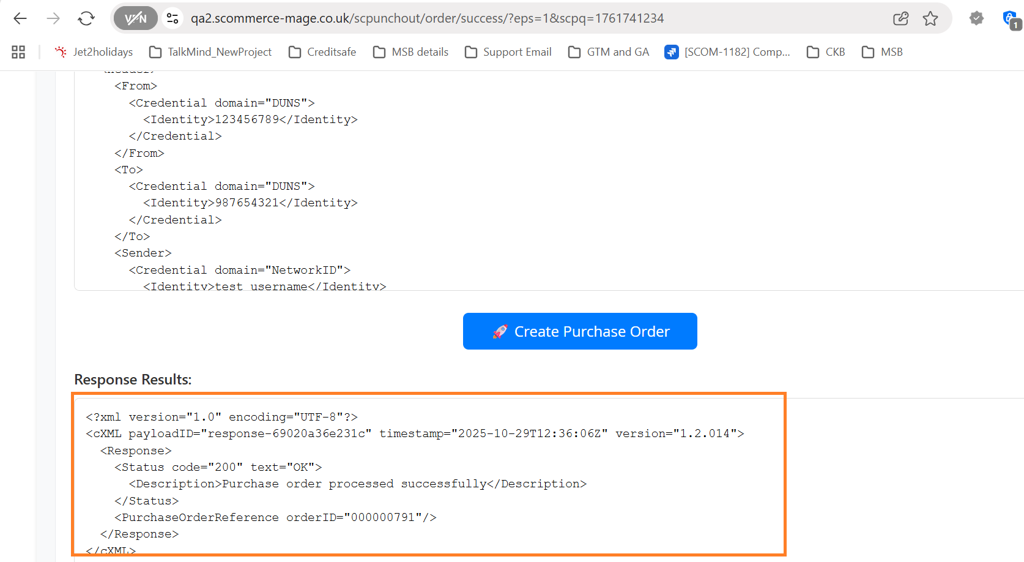Open the Jet2holidays bookmark
The width and height of the screenshot is (1024, 562).
click(93, 52)
